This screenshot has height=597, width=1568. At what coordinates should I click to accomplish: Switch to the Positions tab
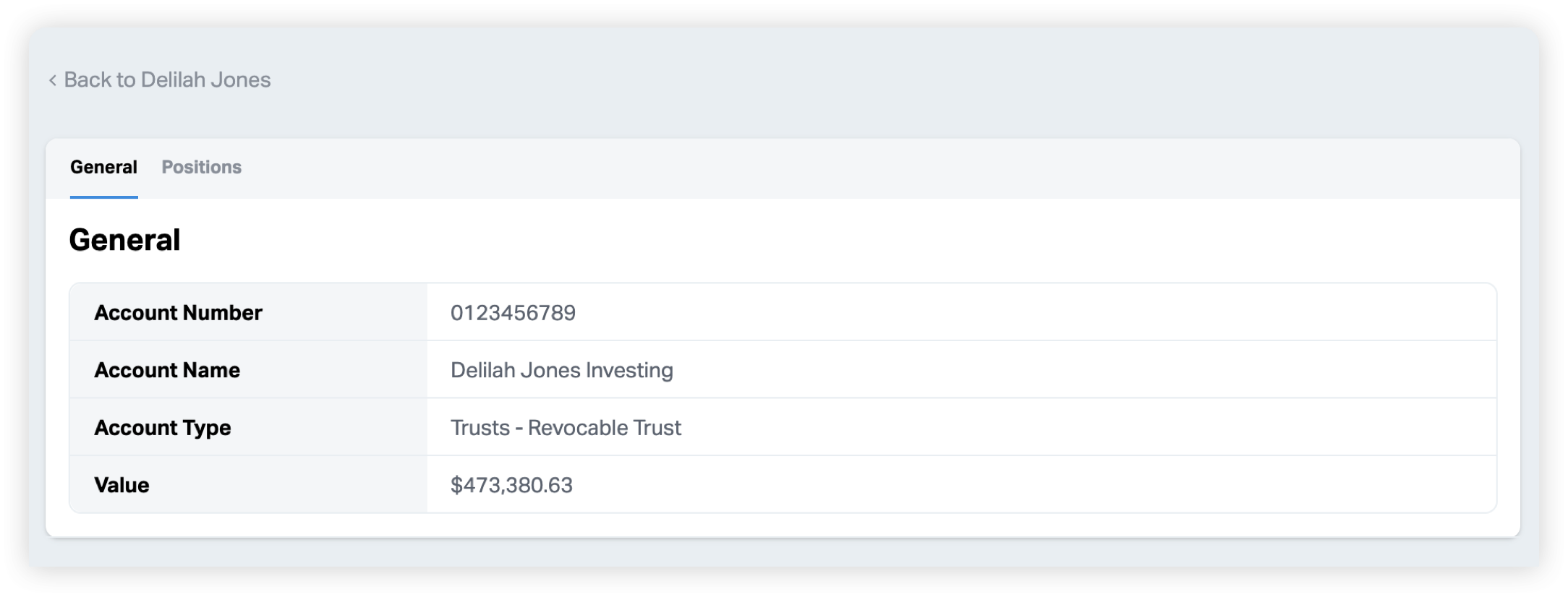pos(201,167)
